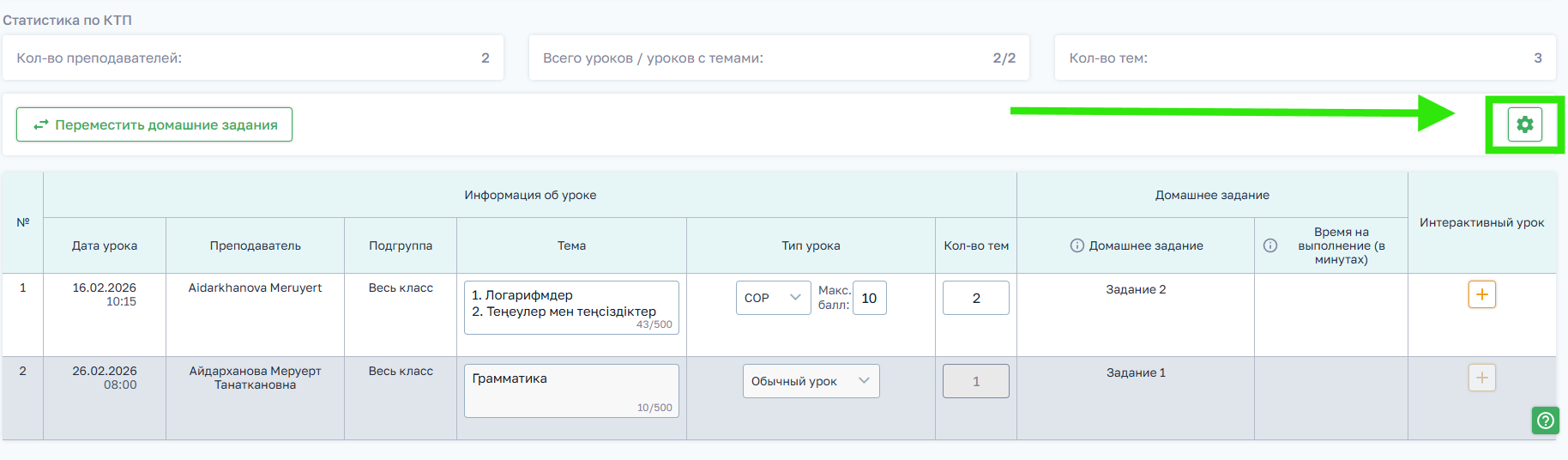Add interactive lesson for row 1
This screenshot has width=1568, height=460.
tap(1481, 294)
